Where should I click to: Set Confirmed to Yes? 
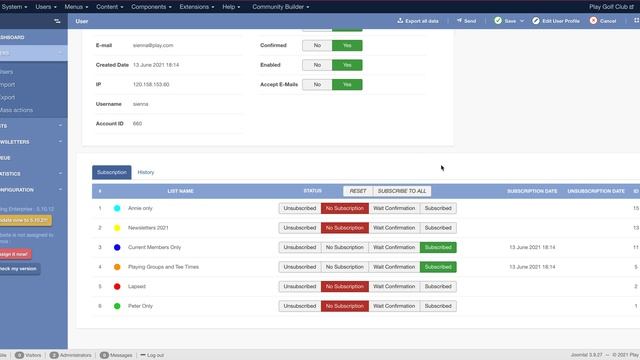(x=347, y=45)
